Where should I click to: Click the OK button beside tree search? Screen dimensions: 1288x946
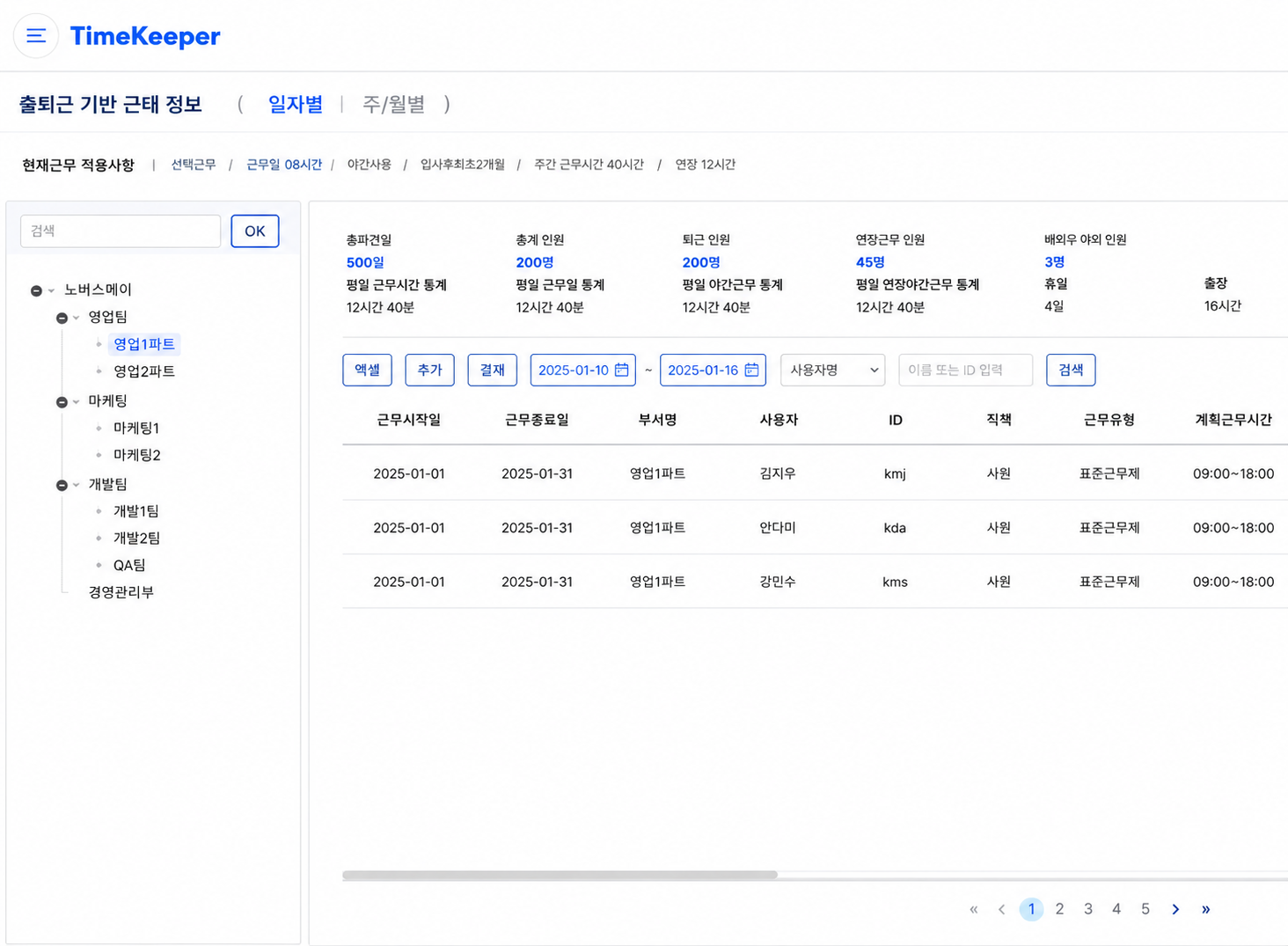[x=255, y=231]
